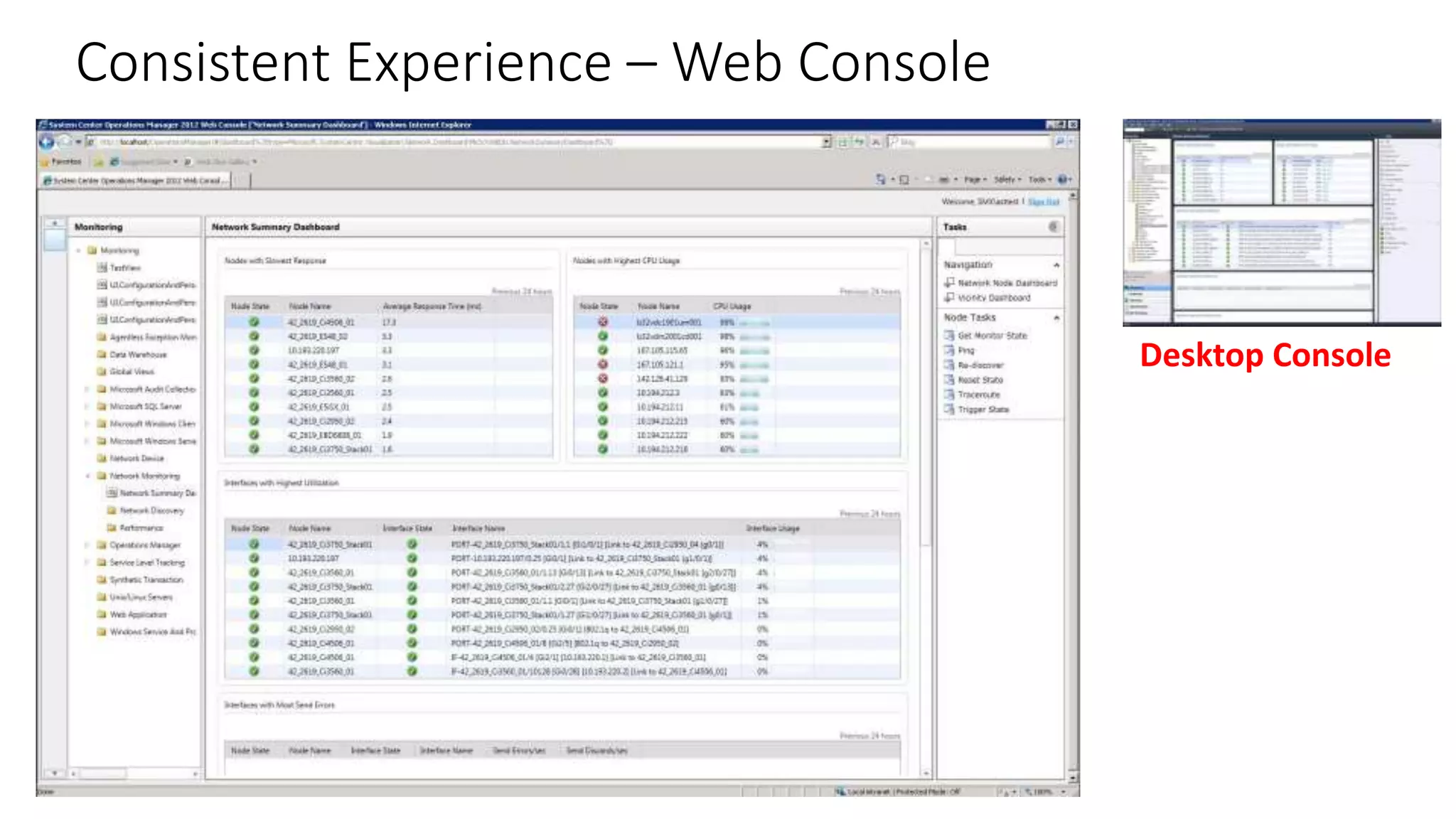Viewport: 1456px width, 819px height.
Task: Click the Desktop Console thumbnail image
Action: (x=1281, y=223)
